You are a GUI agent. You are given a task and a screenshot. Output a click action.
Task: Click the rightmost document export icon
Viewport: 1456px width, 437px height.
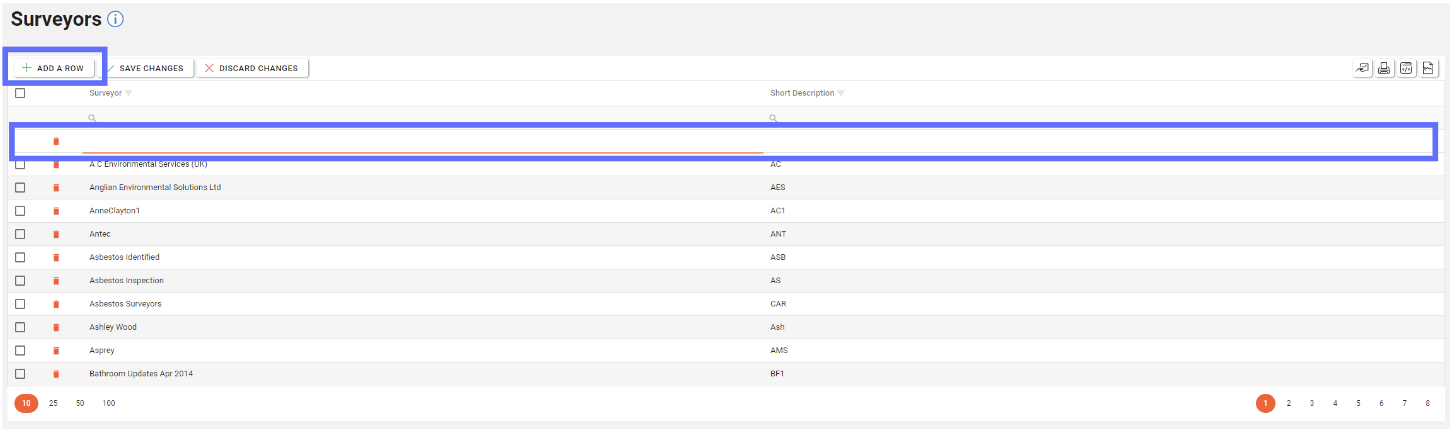click(x=1428, y=68)
